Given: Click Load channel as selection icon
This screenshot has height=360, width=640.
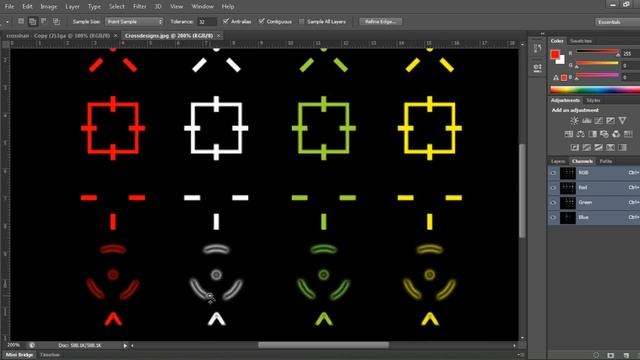Looking at the screenshot, I should pos(596,355).
